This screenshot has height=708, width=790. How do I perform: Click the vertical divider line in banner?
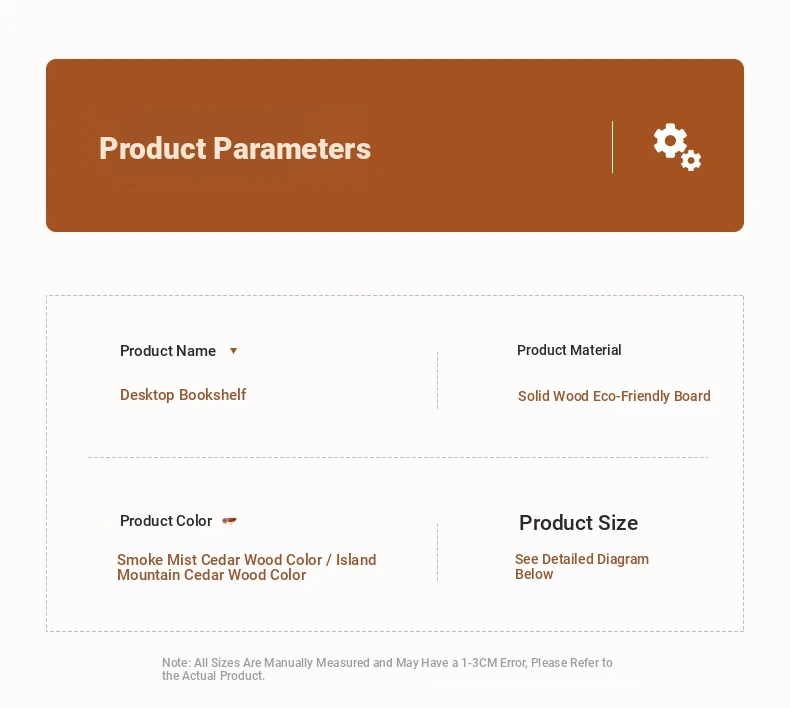(x=613, y=147)
